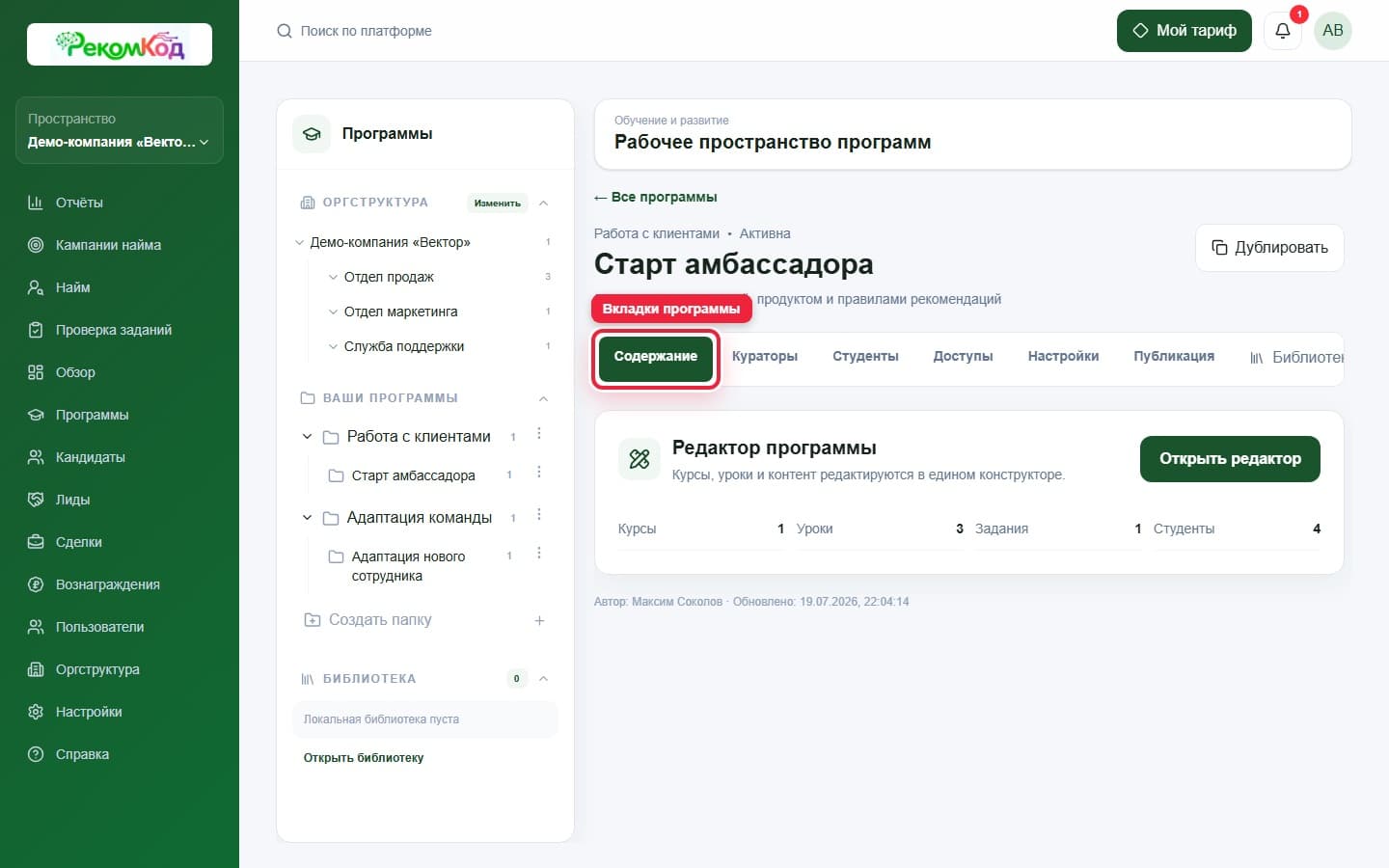Expand the Отдел маркетинга node chevron
Screen dimensions: 1389x868
(334, 312)
